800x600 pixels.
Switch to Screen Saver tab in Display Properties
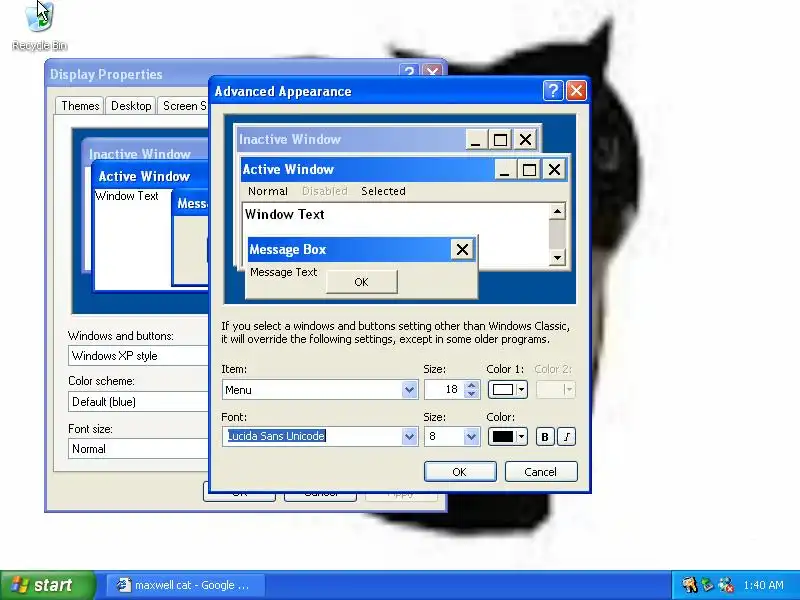pos(183,106)
